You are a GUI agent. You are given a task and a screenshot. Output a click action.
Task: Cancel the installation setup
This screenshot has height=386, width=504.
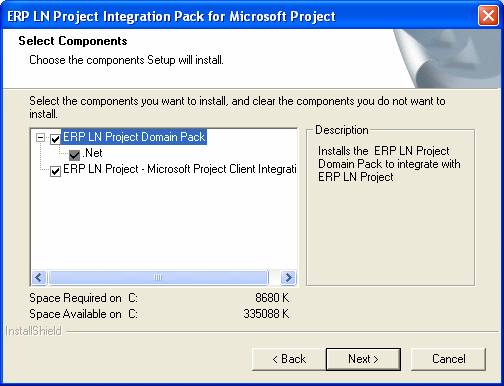coord(448,359)
